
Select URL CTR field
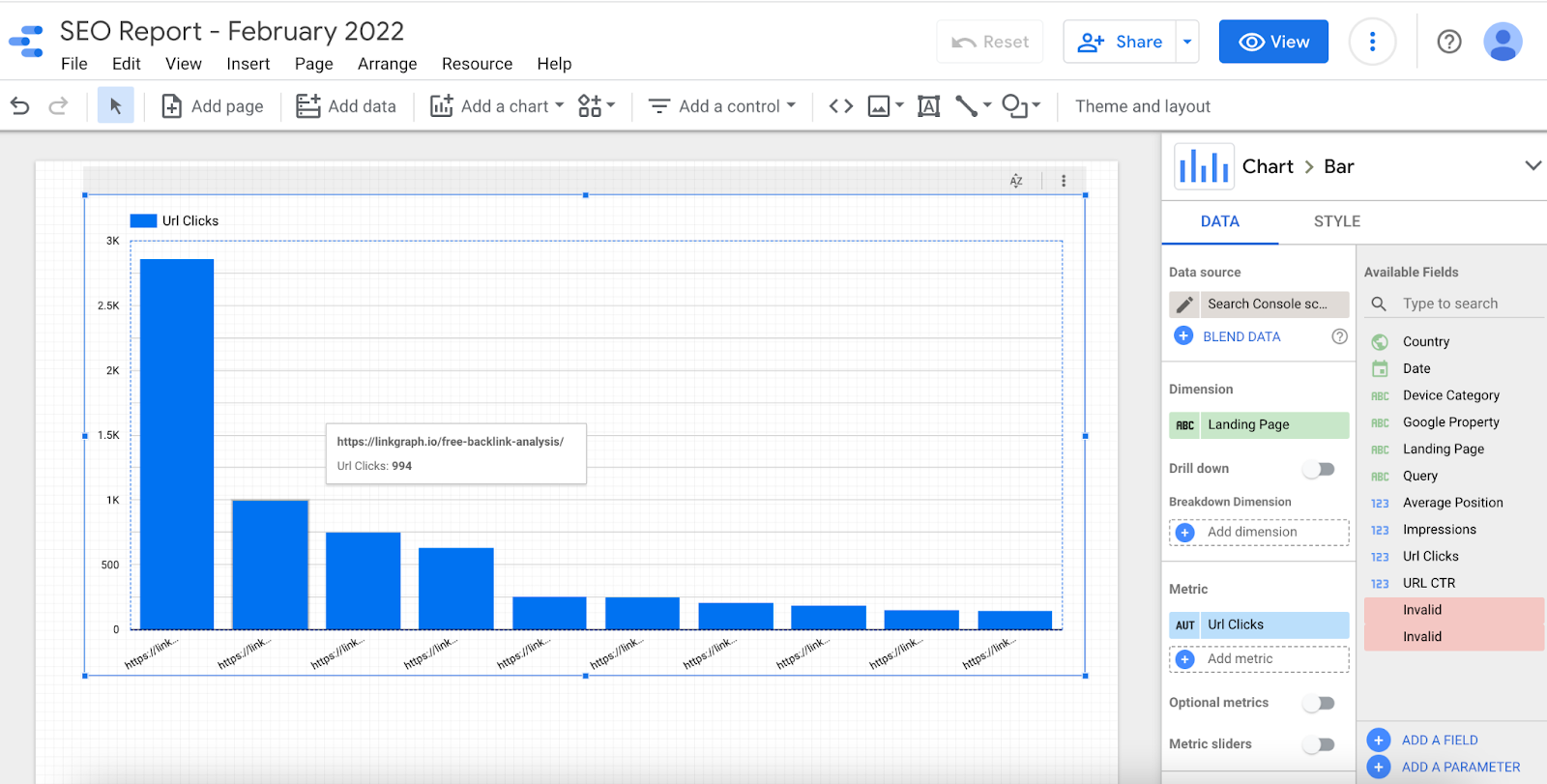pyautogui.click(x=1429, y=584)
